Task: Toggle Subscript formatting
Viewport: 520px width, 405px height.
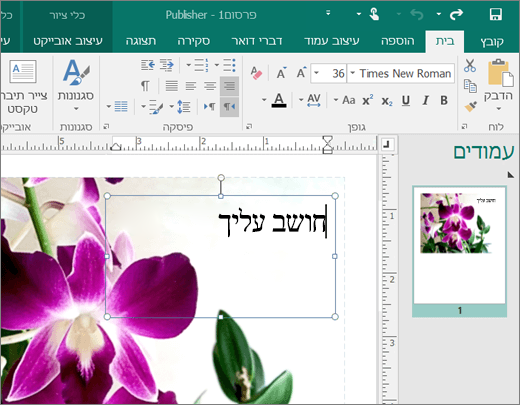Action: (x=387, y=101)
